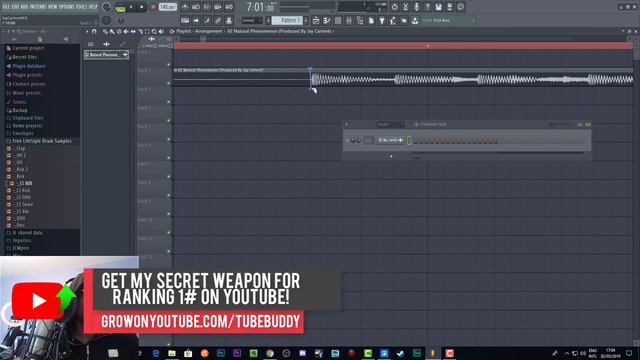Viewport: 640px width, 360px height.
Task: Open the EDIT menu
Action: pyautogui.click(x=15, y=7)
